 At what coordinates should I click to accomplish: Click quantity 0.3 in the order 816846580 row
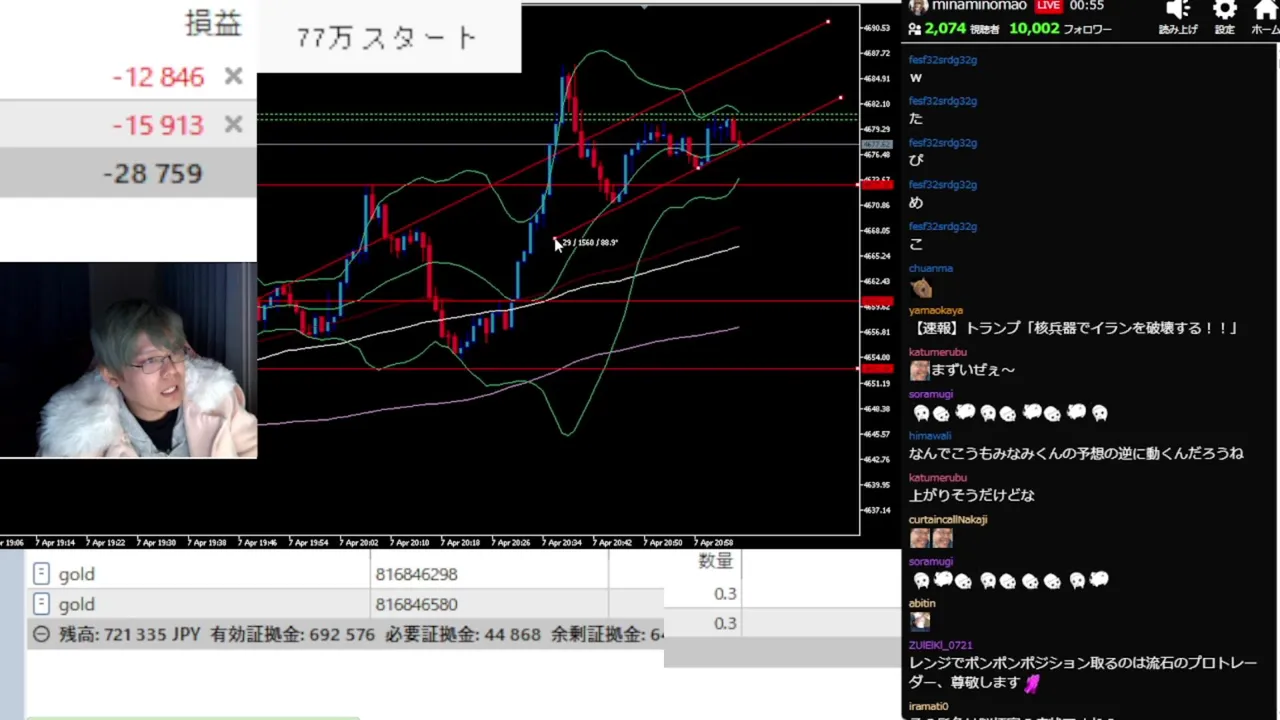coord(725,623)
